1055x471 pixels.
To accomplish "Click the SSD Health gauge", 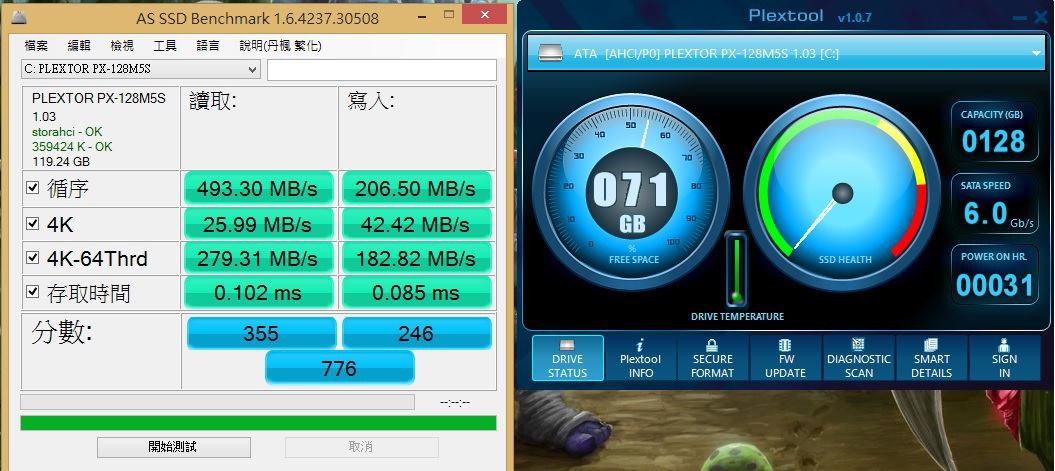I will click(842, 192).
